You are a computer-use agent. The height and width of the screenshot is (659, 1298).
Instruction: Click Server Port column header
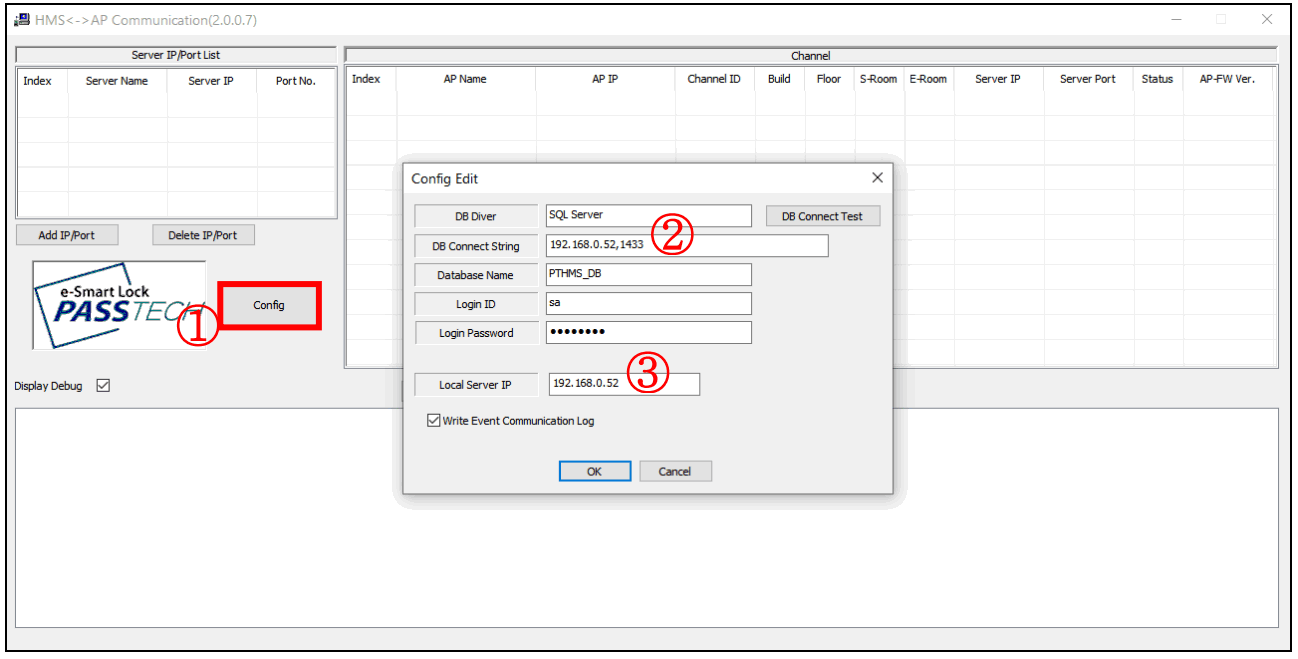1088,79
